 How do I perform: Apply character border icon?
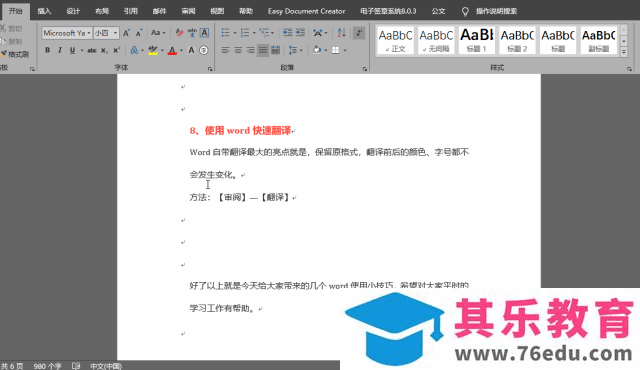(204, 33)
